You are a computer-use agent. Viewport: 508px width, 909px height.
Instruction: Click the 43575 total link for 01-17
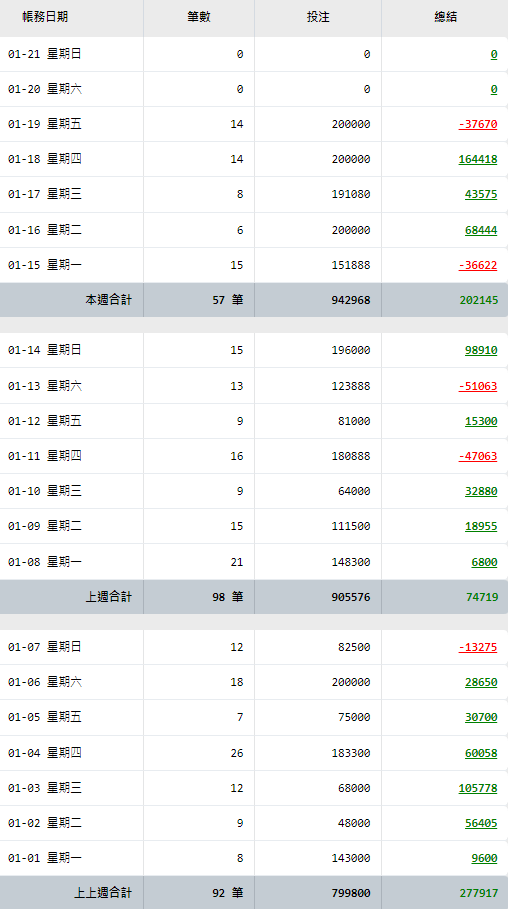pyautogui.click(x=481, y=194)
